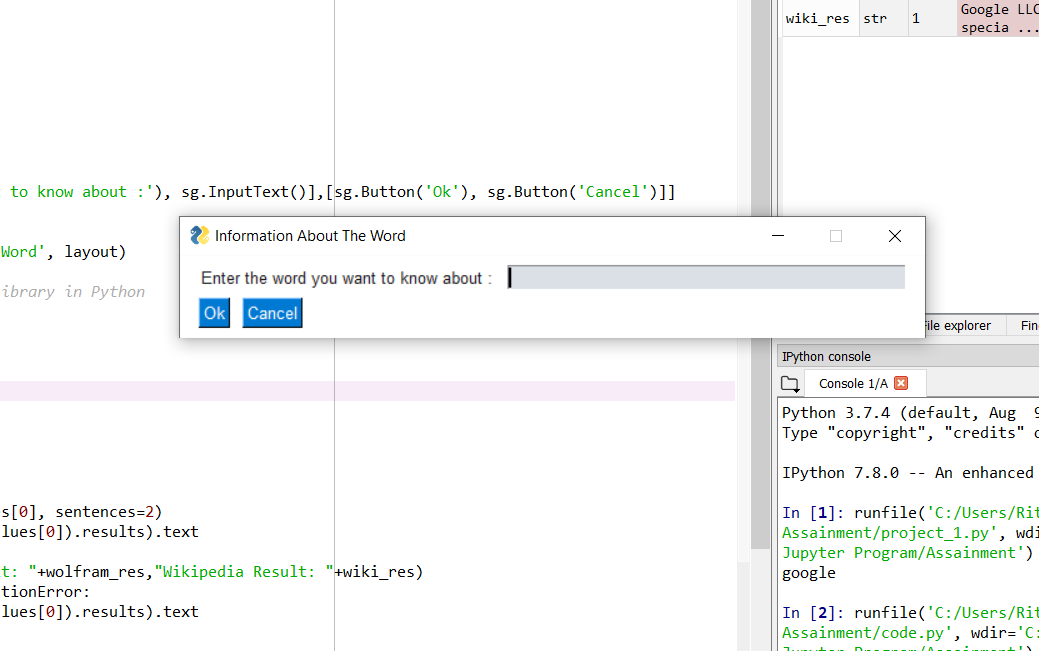The image size is (1039, 651).
Task: Click the 'Enter the word' dialog label
Action: 347,278
